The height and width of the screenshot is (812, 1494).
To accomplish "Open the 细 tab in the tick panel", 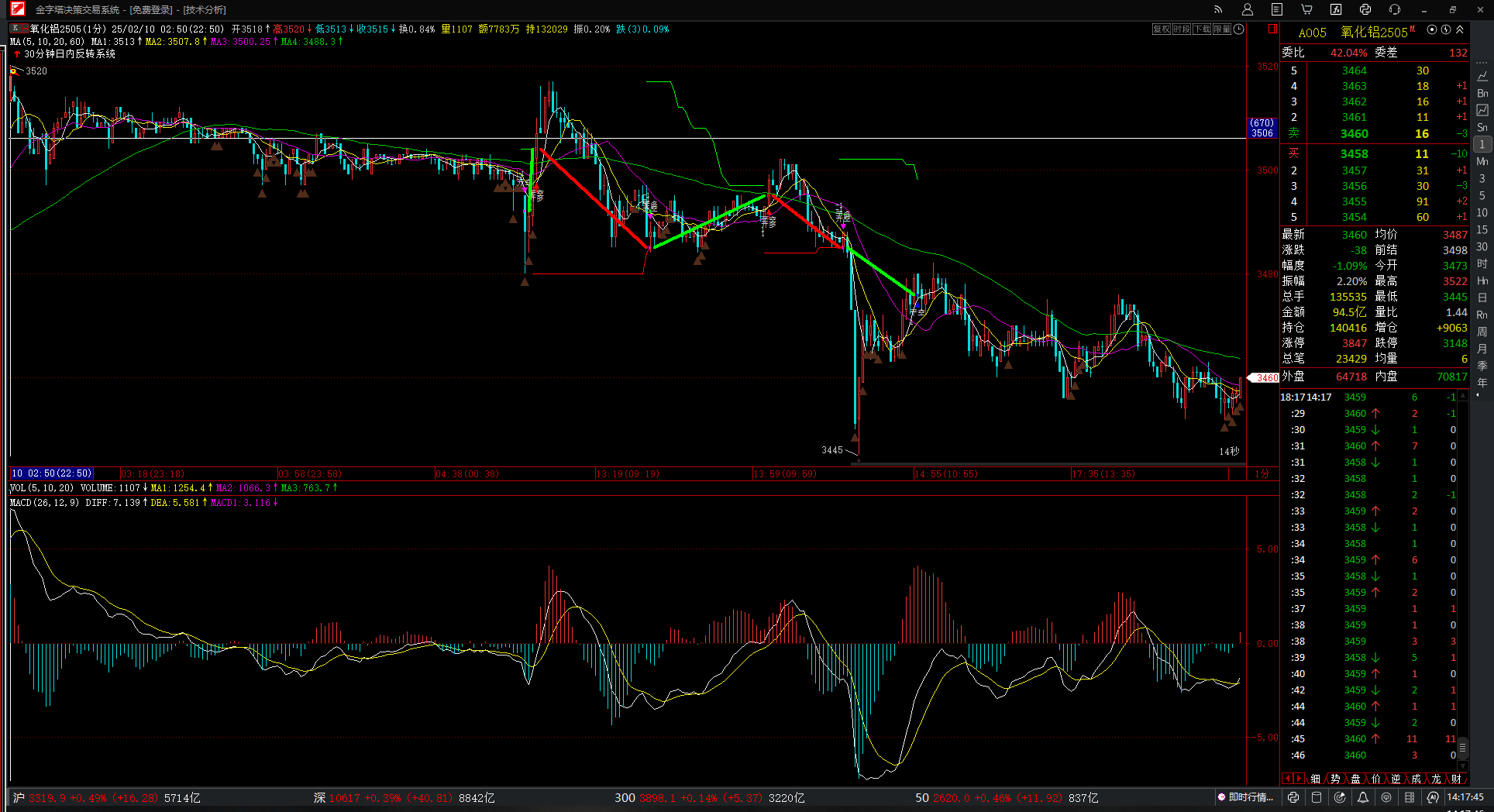I will [x=1315, y=779].
